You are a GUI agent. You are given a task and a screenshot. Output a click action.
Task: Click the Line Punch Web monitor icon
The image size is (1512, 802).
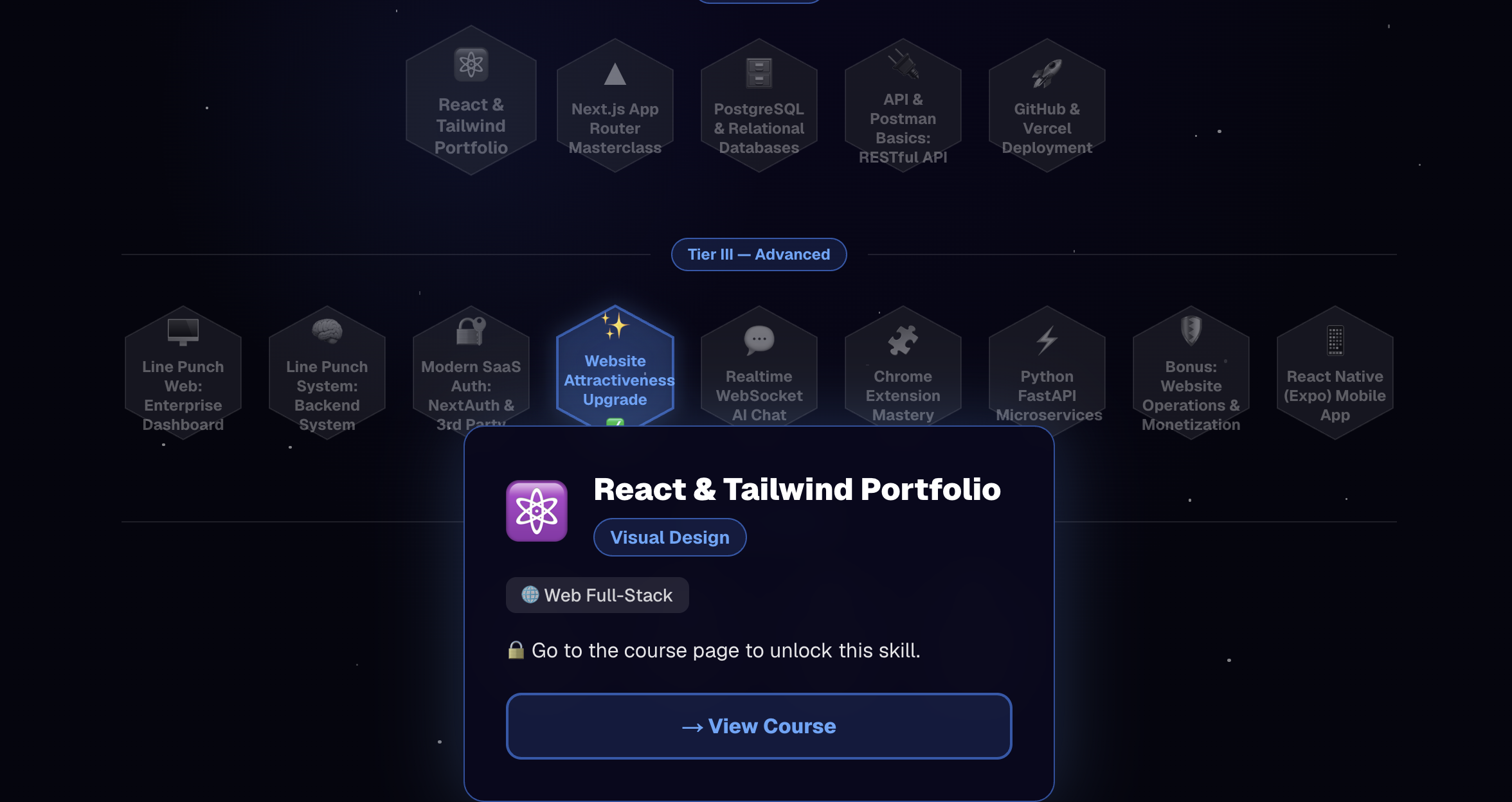[x=183, y=332]
